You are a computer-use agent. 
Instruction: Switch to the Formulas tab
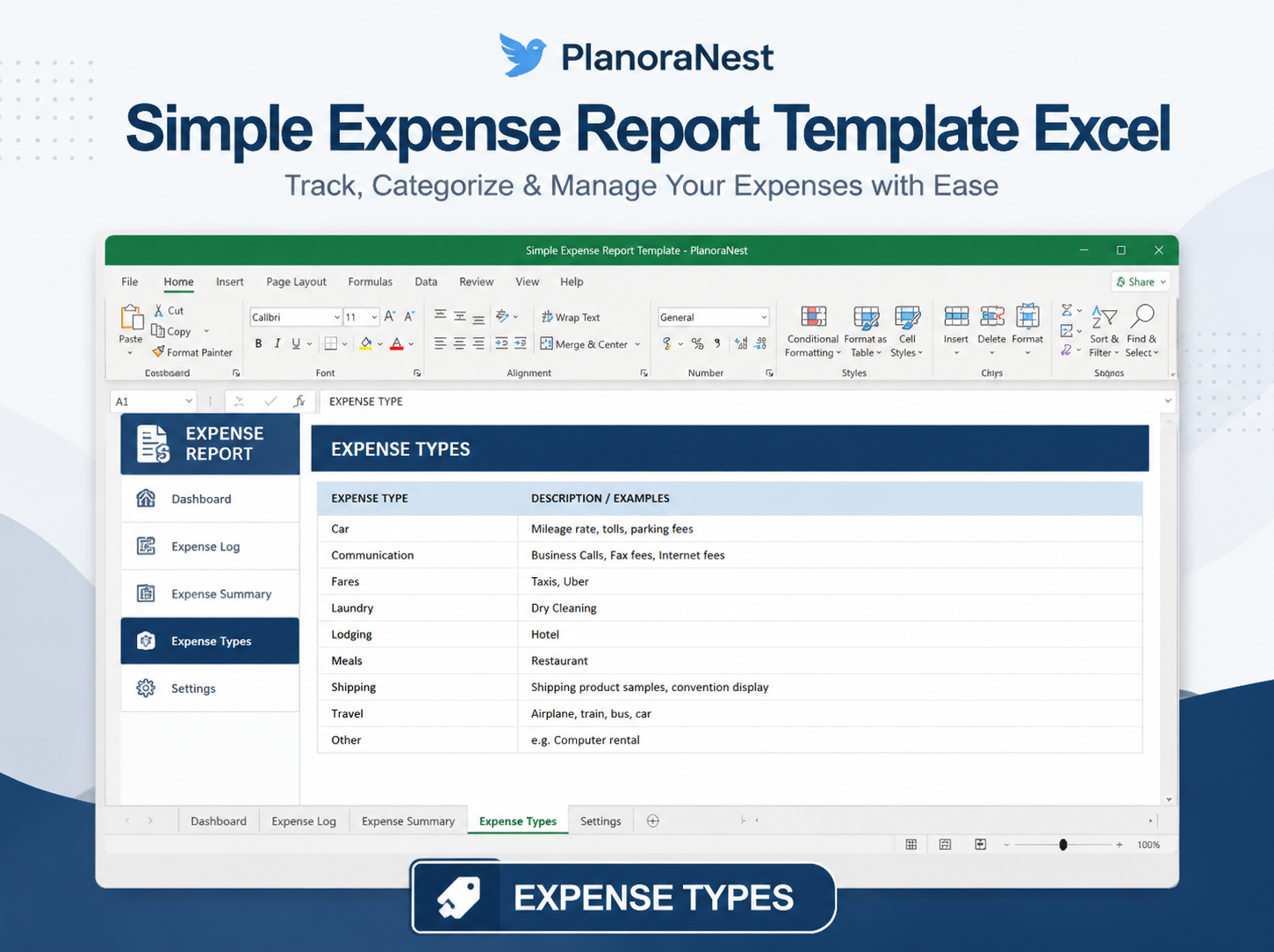370,282
